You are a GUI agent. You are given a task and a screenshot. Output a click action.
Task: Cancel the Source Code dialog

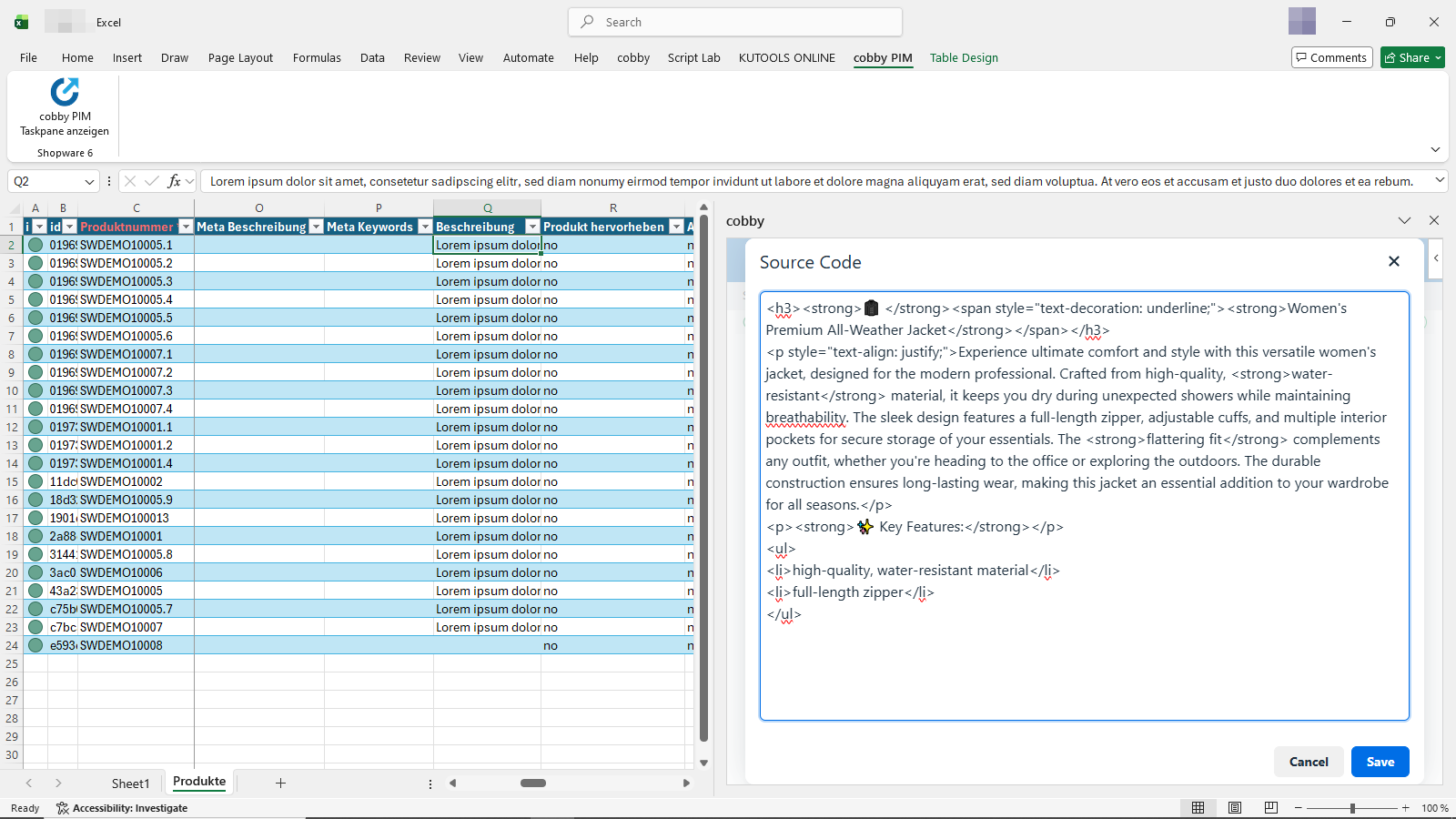(1309, 762)
